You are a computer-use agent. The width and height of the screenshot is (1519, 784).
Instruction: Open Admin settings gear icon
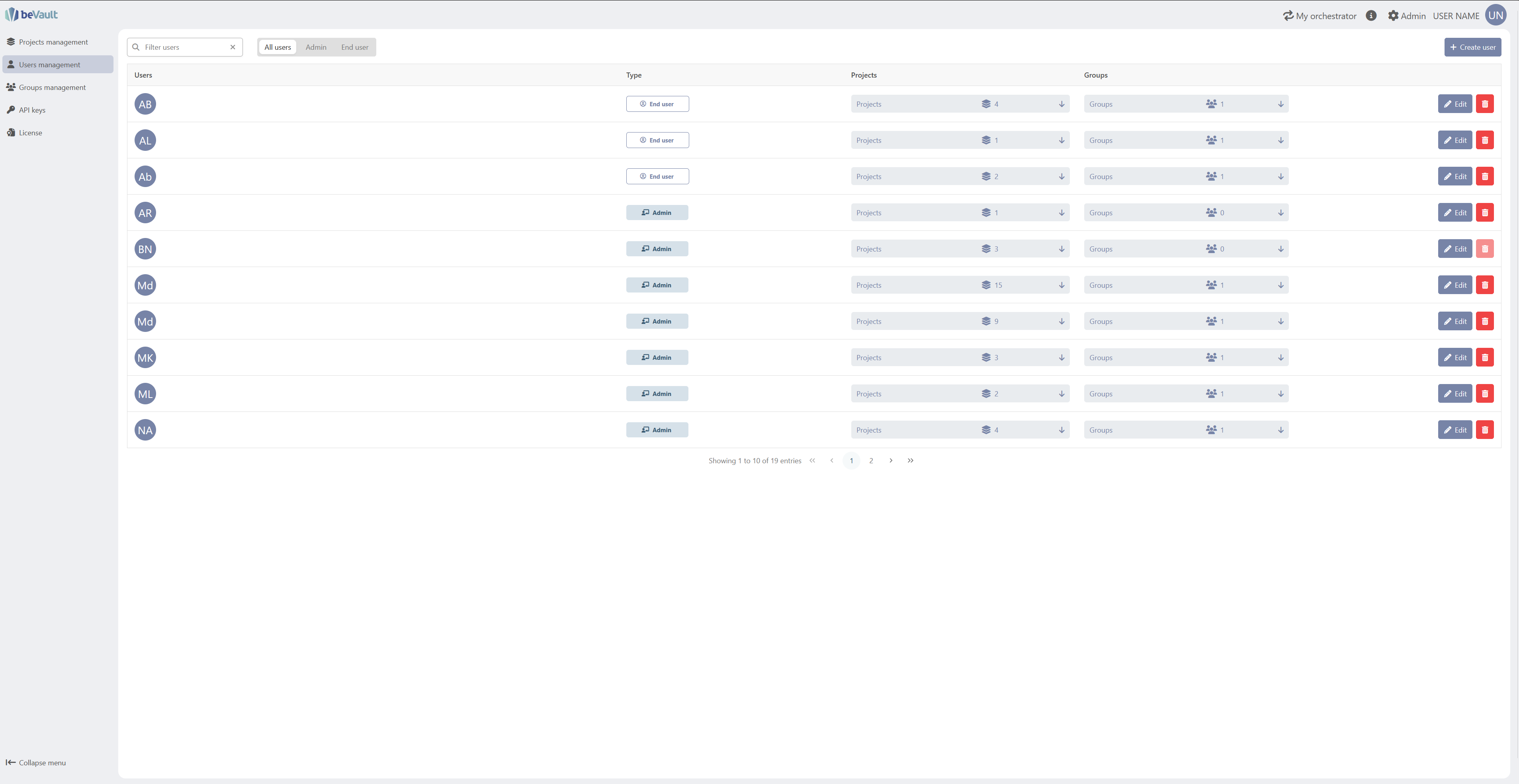pyautogui.click(x=1393, y=16)
